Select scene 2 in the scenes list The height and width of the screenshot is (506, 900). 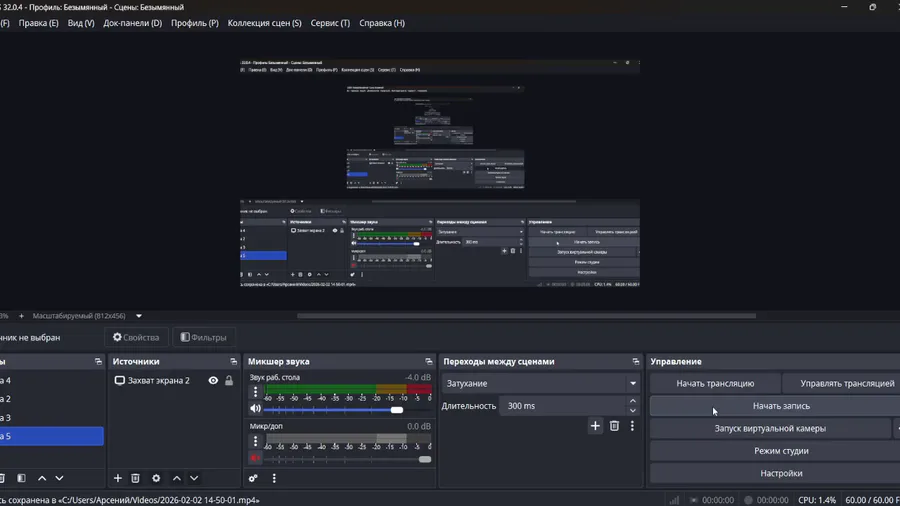tap(52, 399)
